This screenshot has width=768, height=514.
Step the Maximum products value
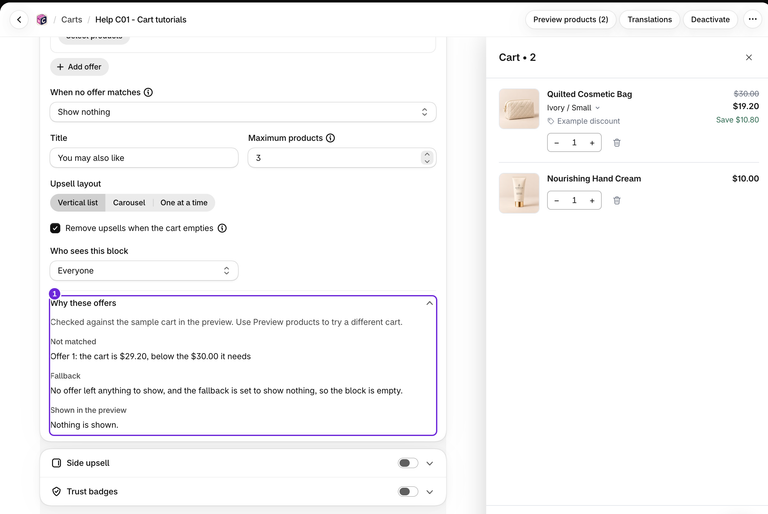(x=427, y=158)
